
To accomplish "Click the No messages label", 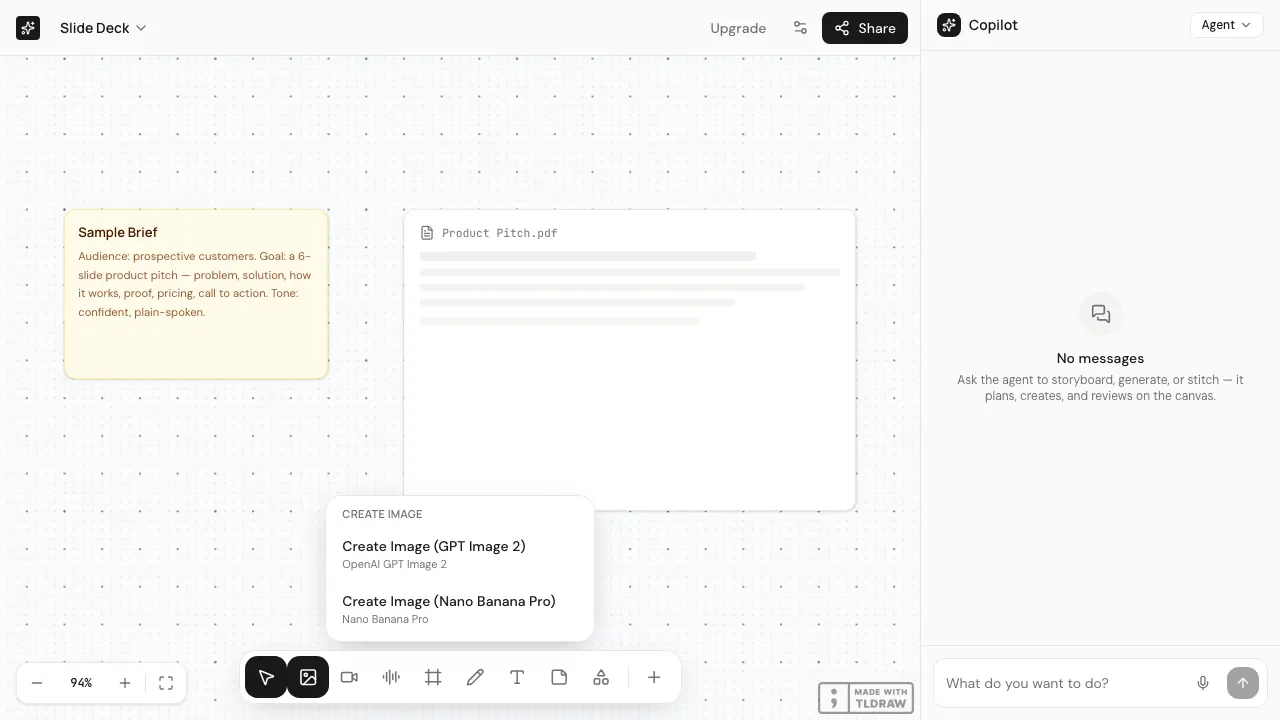I will [1100, 358].
